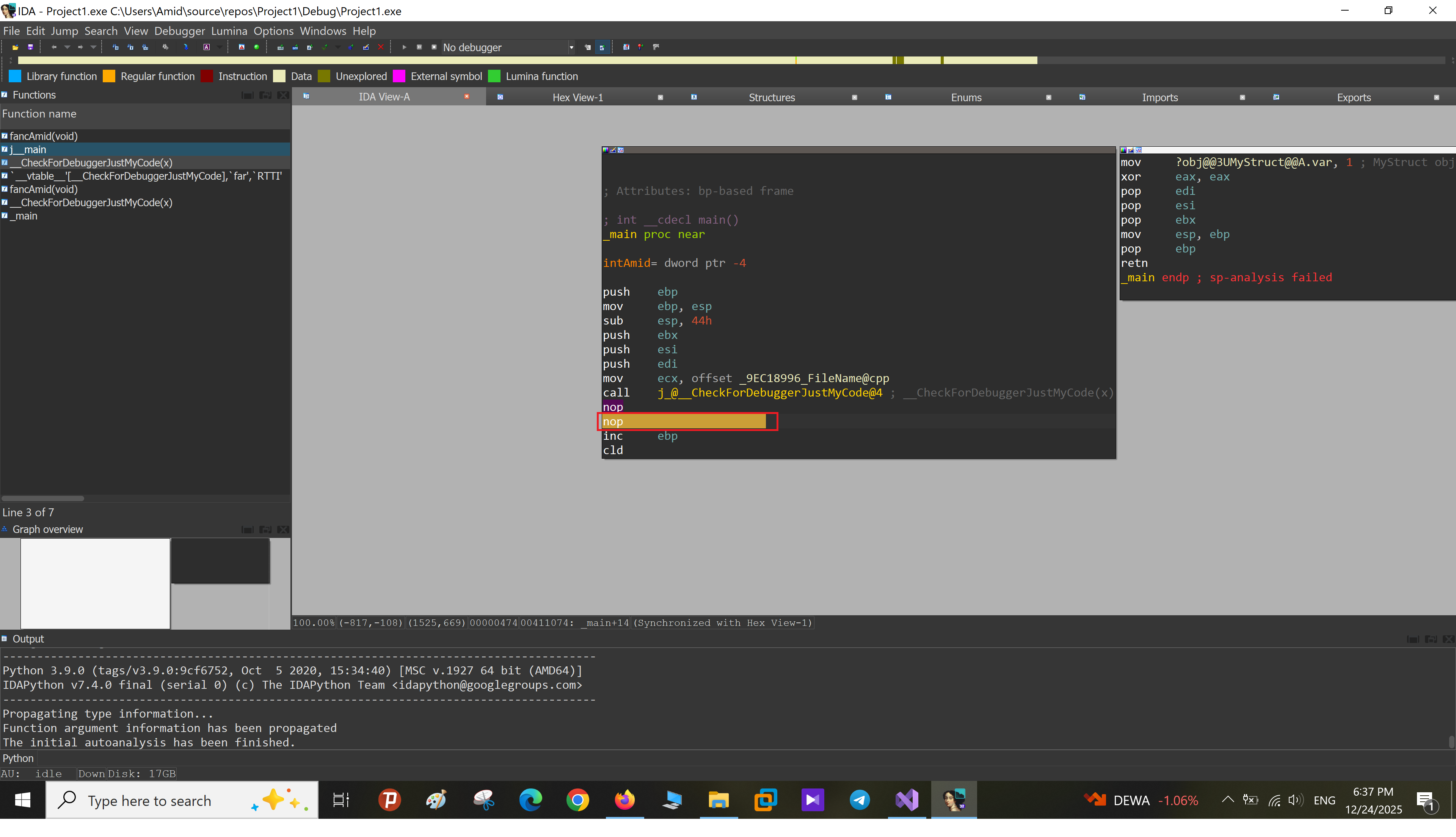
Task: Open Telegram from the taskbar
Action: 859,799
